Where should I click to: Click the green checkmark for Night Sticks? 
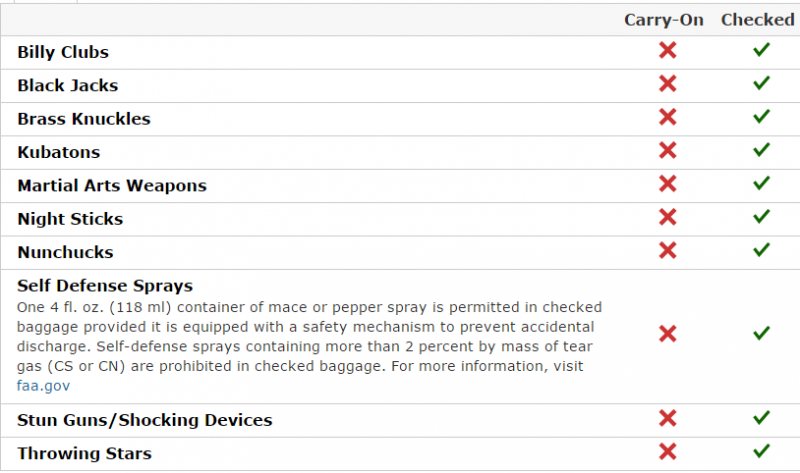coord(761,217)
